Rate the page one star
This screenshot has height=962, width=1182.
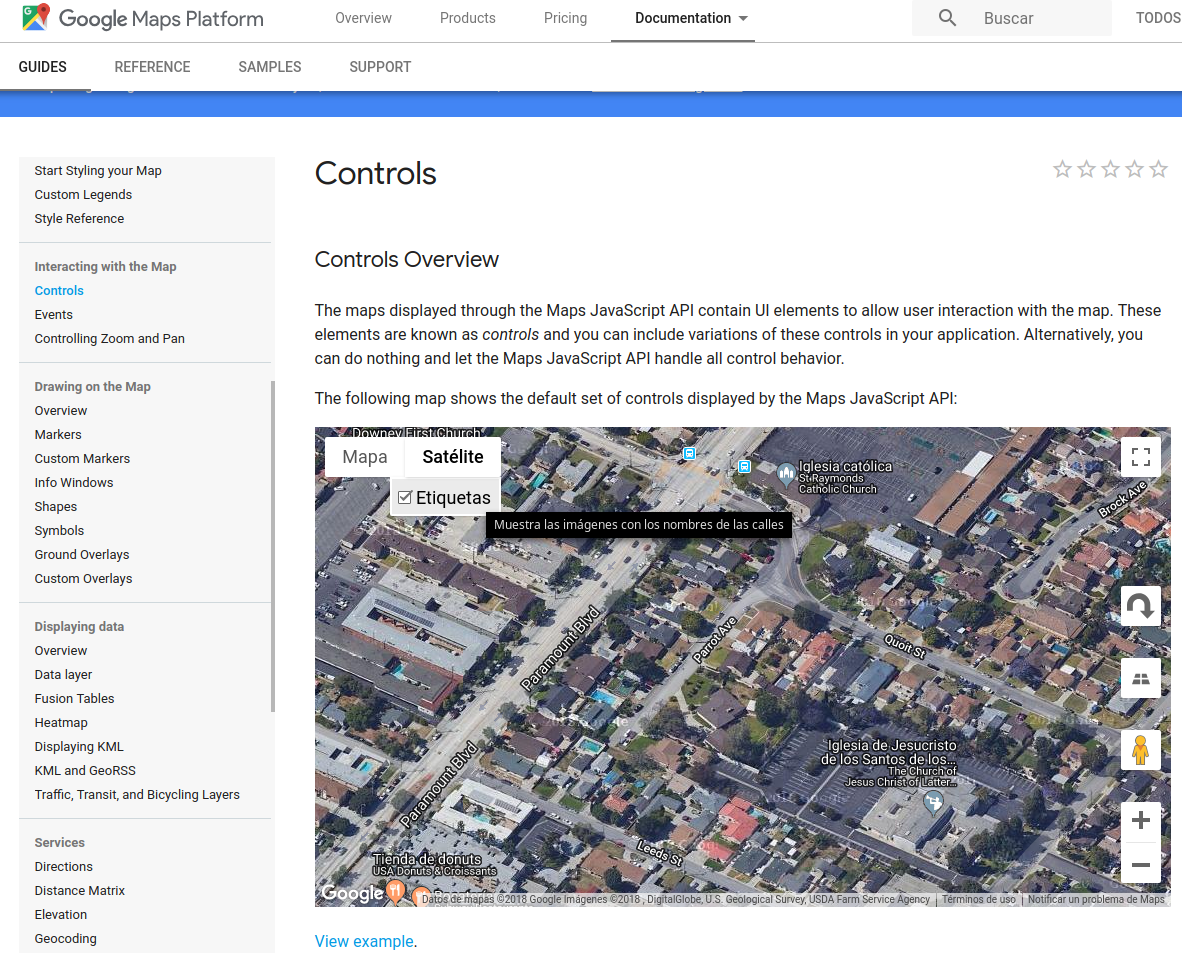(1062, 169)
